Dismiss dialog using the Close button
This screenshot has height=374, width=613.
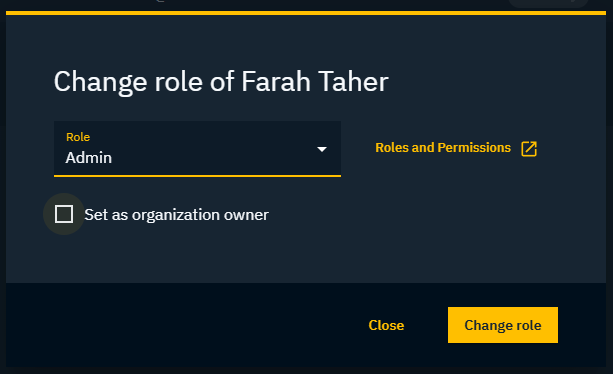[386, 325]
